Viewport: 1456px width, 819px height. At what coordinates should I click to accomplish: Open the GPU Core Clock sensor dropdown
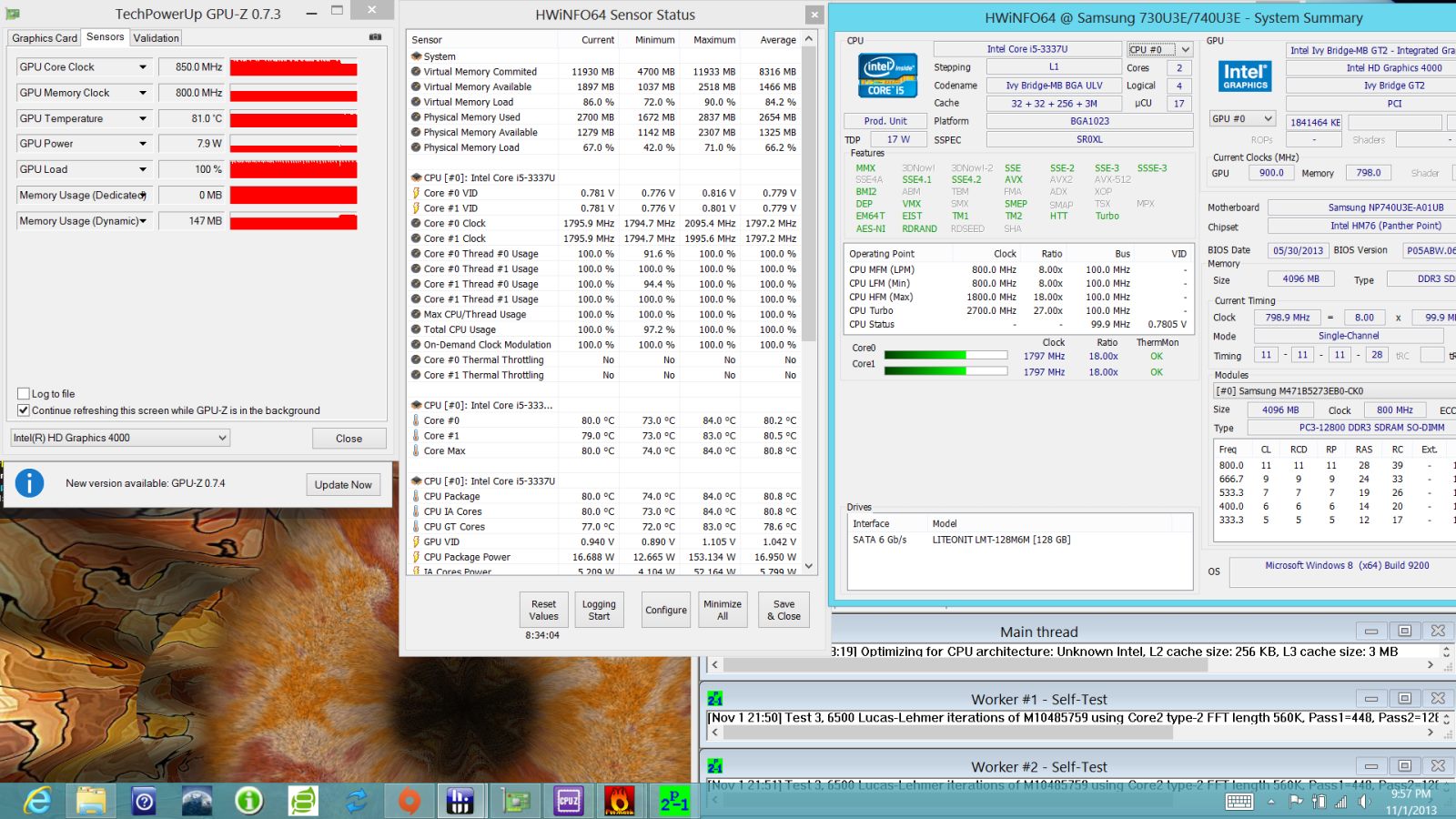[x=143, y=67]
